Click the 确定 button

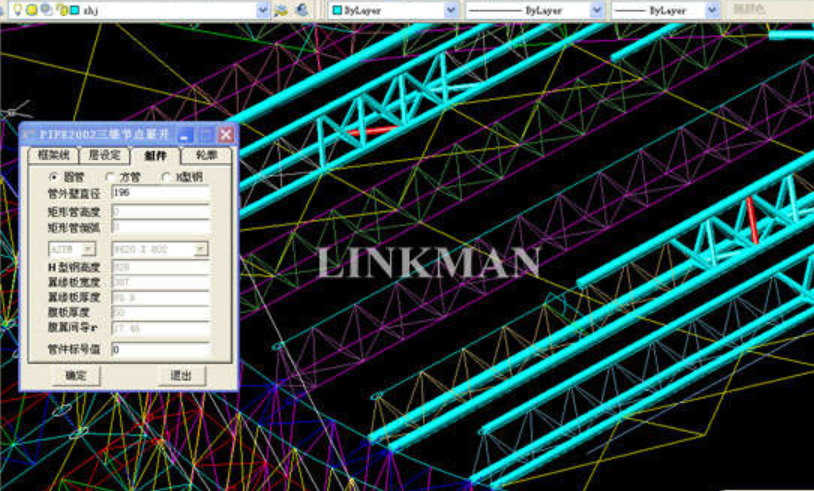(x=76, y=375)
